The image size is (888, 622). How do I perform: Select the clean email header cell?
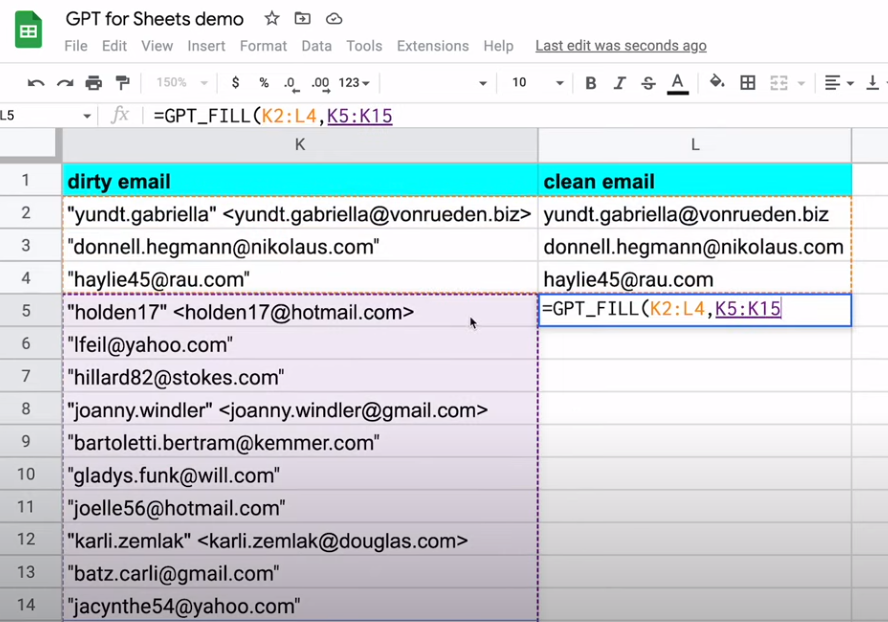coord(694,181)
